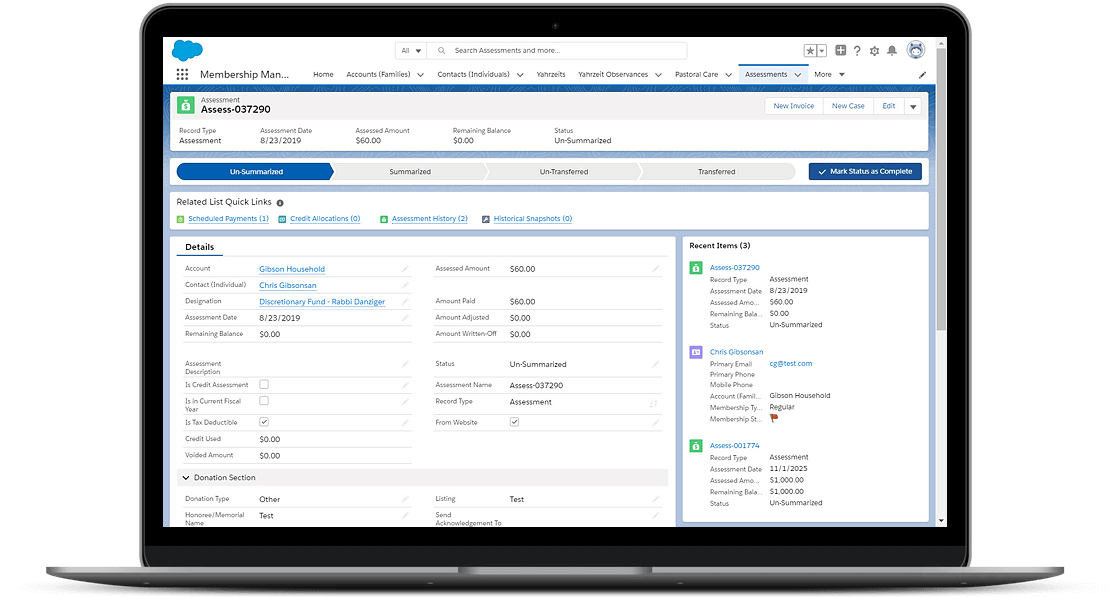Click the Search Assessments and more field

click(557, 51)
